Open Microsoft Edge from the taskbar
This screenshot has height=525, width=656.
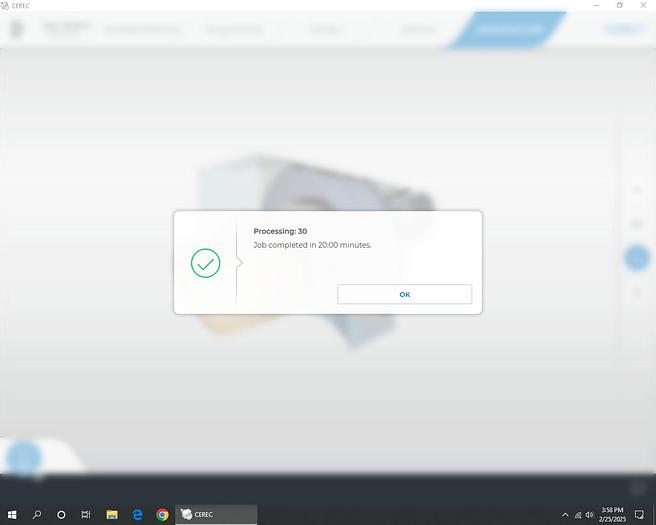[137, 515]
